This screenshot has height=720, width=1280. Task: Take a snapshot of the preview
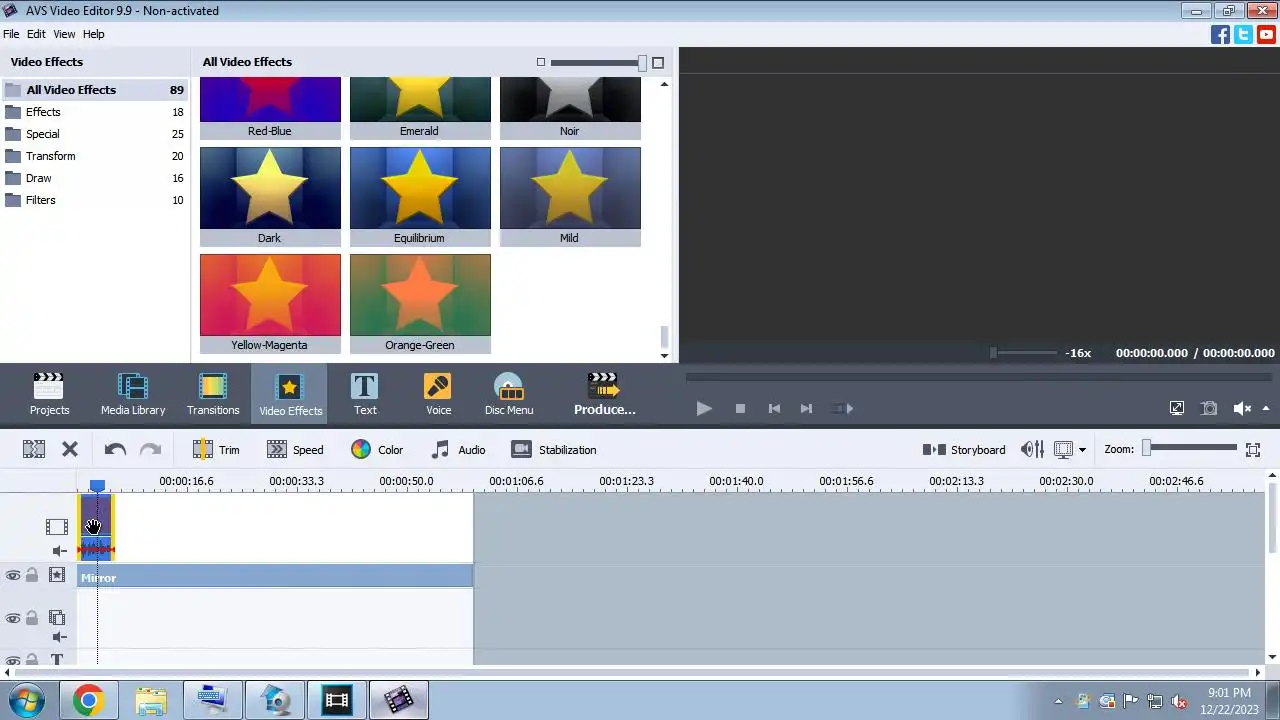(1209, 408)
